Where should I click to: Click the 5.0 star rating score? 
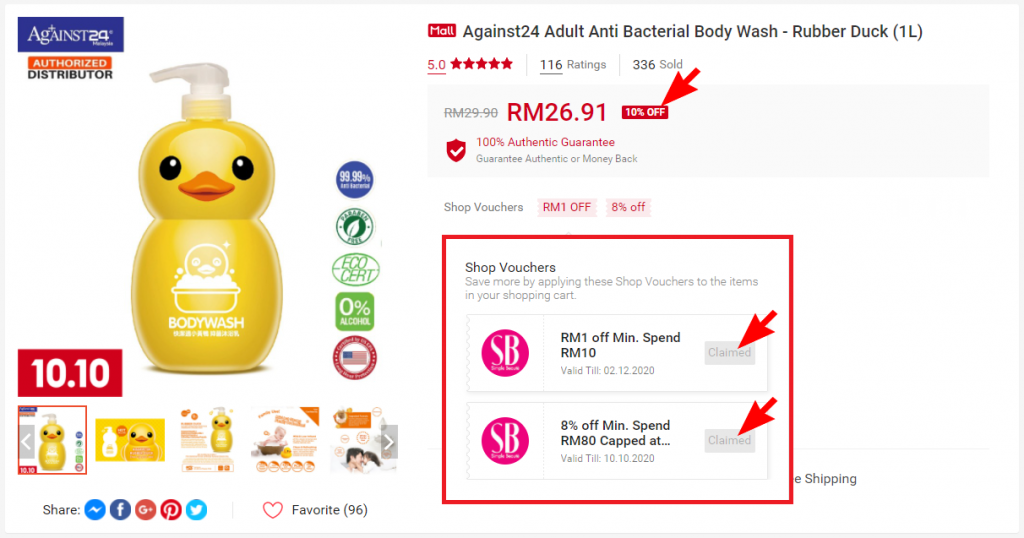point(436,65)
